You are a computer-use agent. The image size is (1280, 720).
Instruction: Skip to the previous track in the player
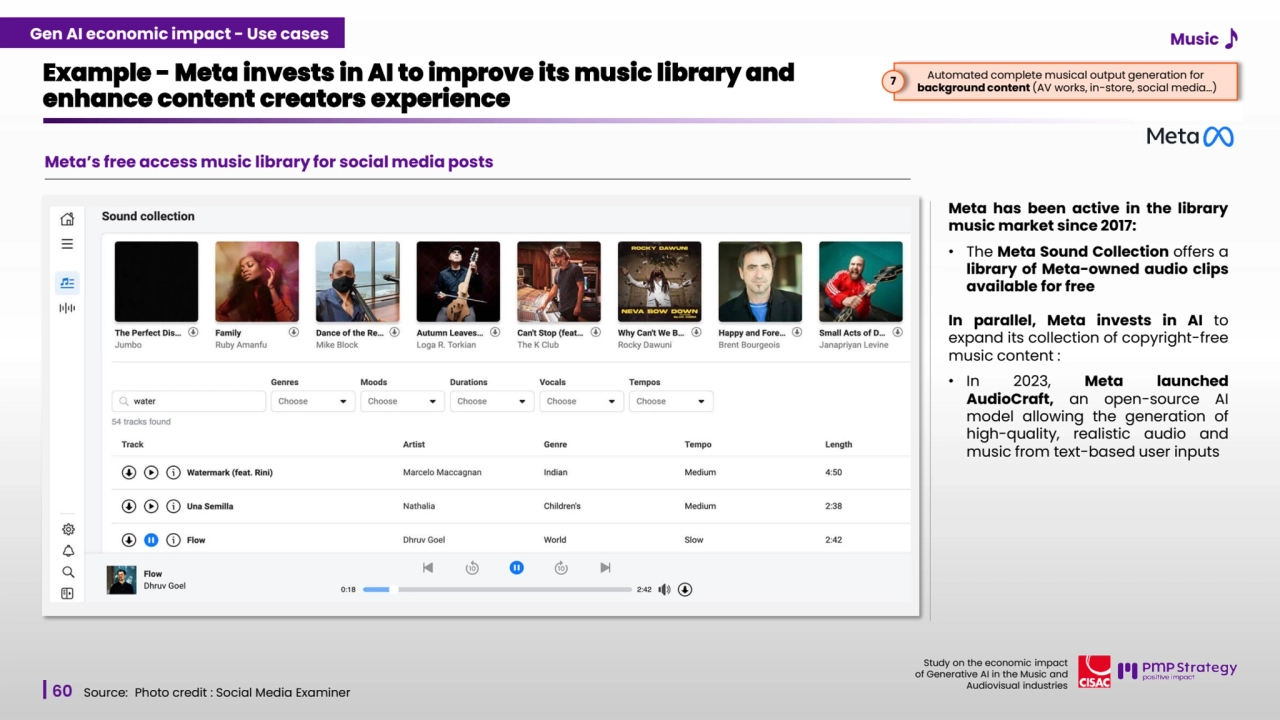[x=428, y=567]
